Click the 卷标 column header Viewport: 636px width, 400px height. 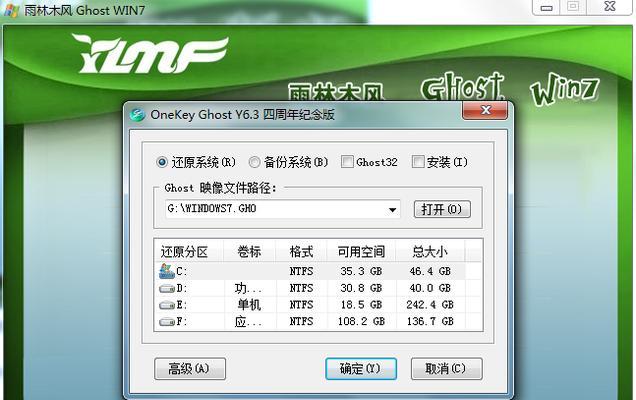[249, 252]
